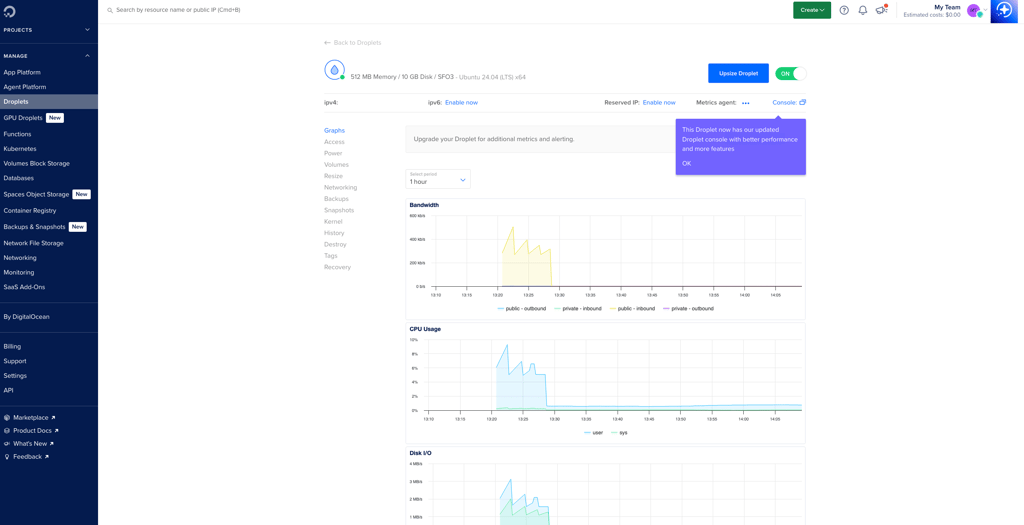Toggle the user series in CPU legend
Image resolution: width=1024 pixels, height=525 pixels.
pos(594,432)
